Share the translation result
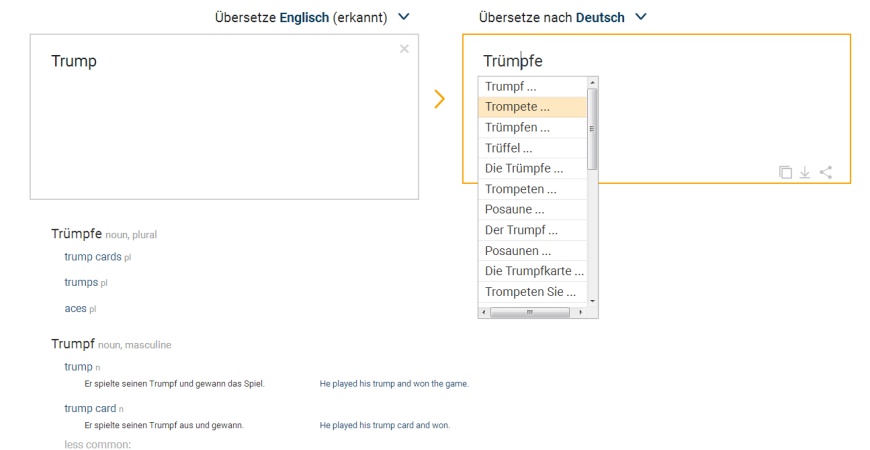 [x=826, y=172]
